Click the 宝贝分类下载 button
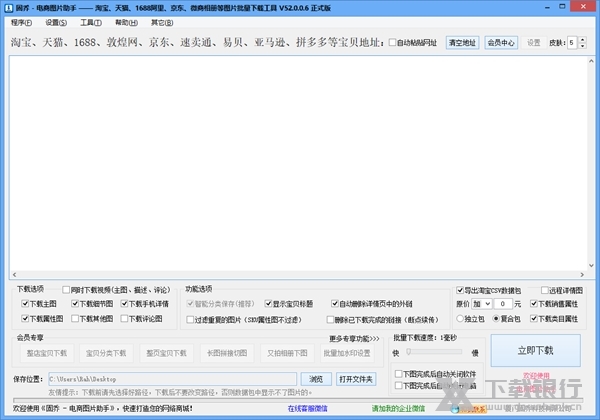The image size is (600, 420). coord(106,353)
